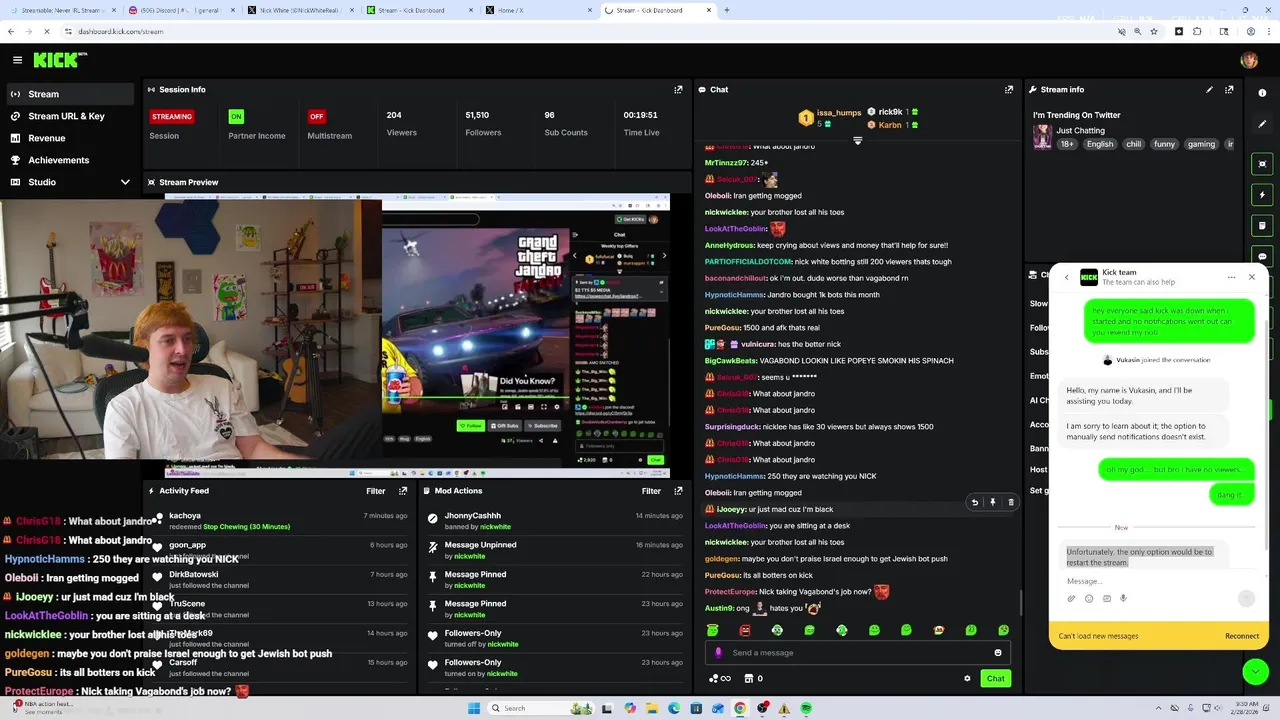
Task: Click the speech bubble quick action icon
Action: 1262,257
